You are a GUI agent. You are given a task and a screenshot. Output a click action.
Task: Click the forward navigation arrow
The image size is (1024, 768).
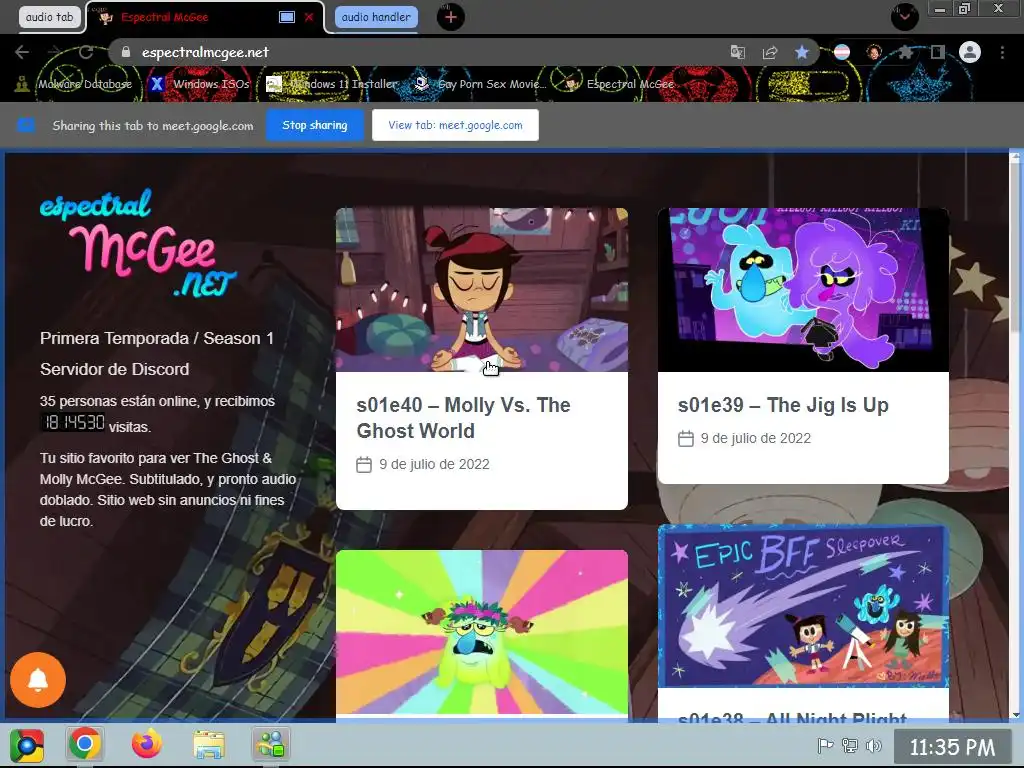point(54,52)
